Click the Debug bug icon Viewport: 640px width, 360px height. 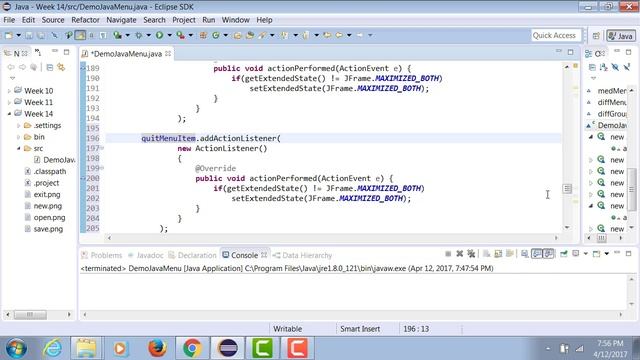[x=138, y=36]
